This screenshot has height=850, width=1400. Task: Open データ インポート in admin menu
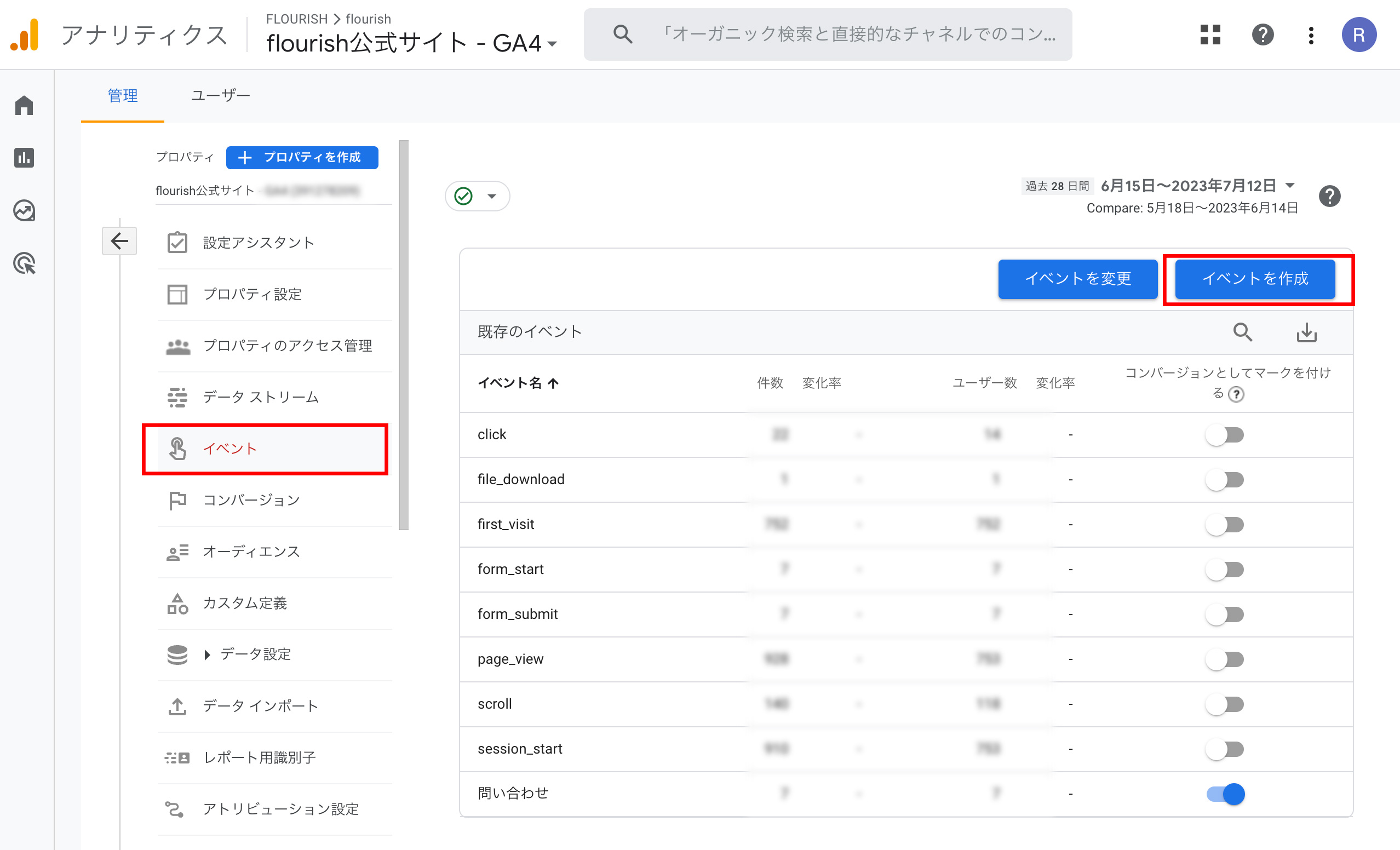click(274, 705)
